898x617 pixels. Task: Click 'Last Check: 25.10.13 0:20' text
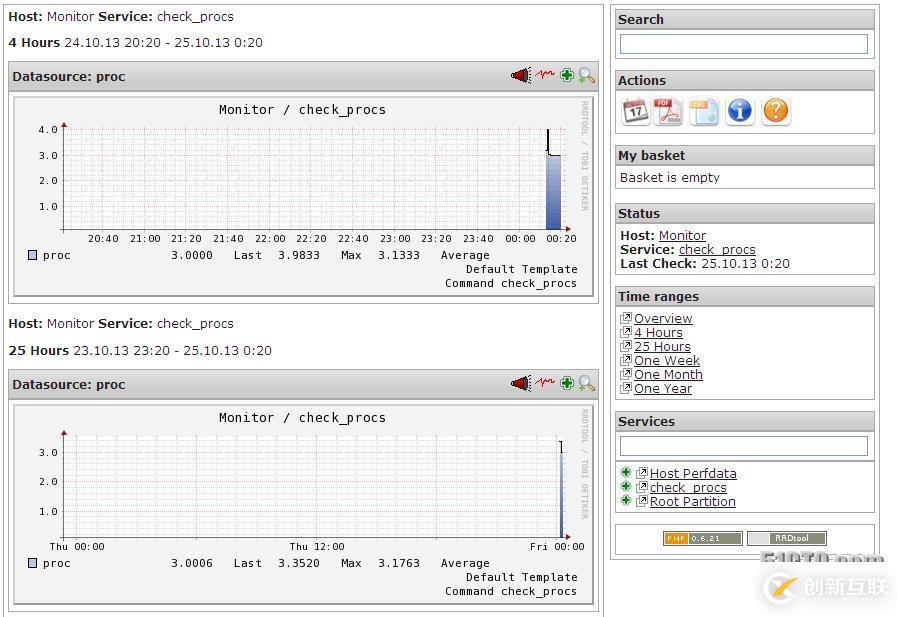pyautogui.click(x=705, y=264)
